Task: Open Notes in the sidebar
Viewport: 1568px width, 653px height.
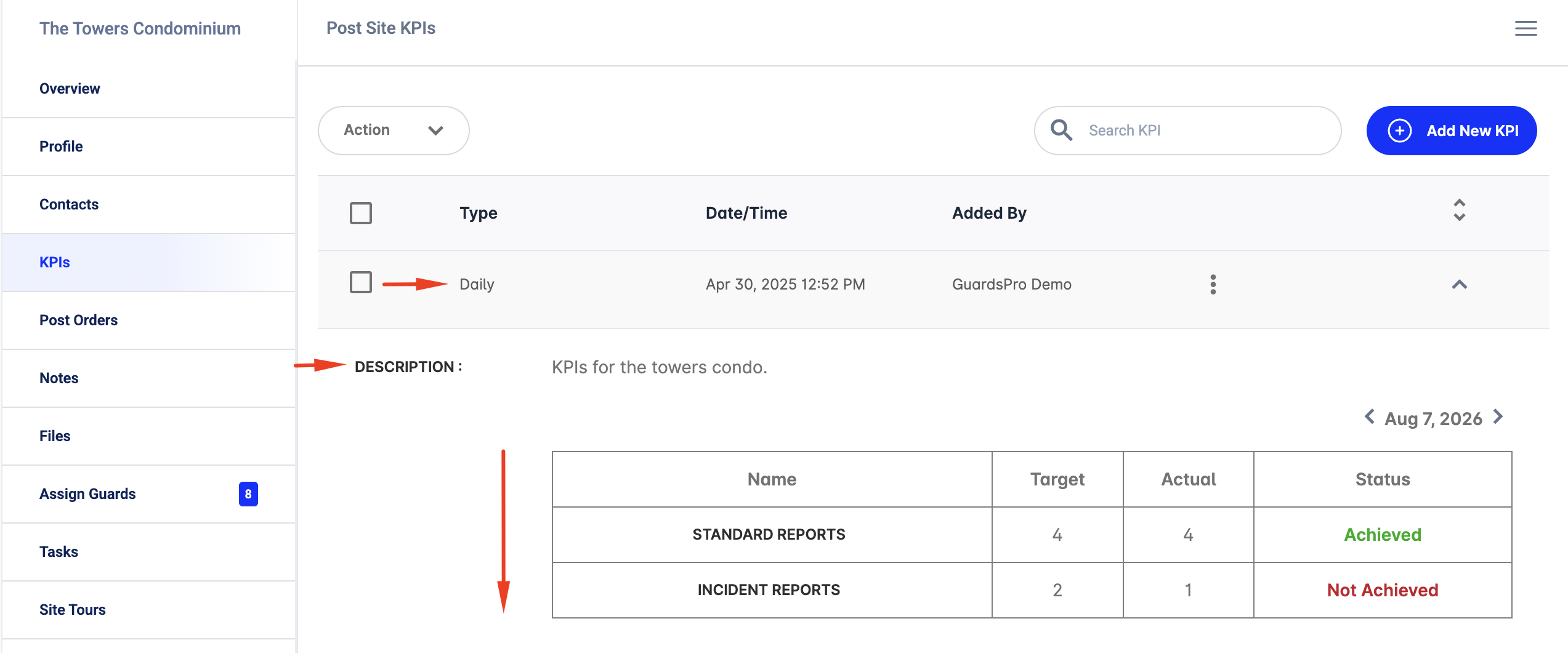Action: coord(149,378)
